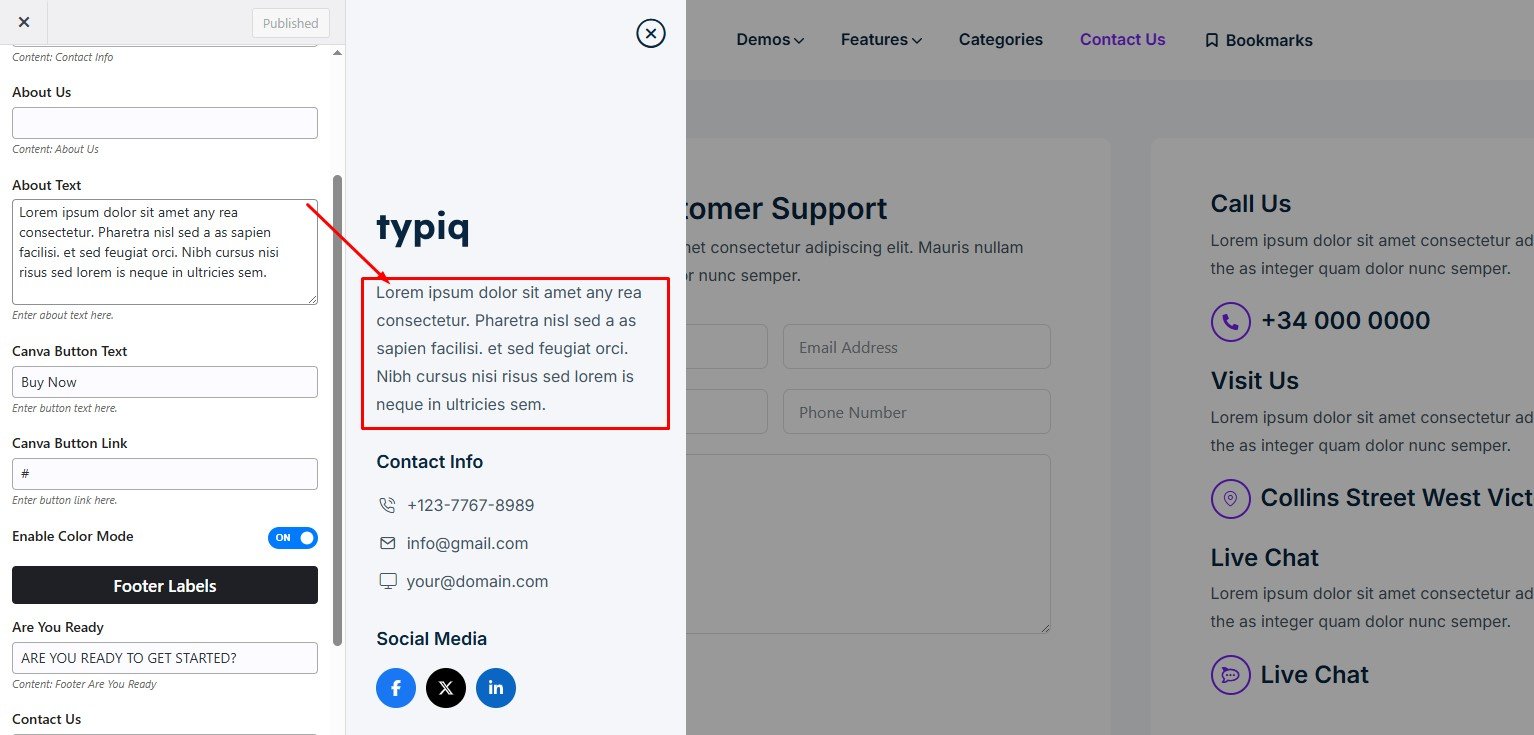This screenshot has width=1534, height=735.
Task: Toggle the Enable Color Mode switch
Action: (x=292, y=538)
